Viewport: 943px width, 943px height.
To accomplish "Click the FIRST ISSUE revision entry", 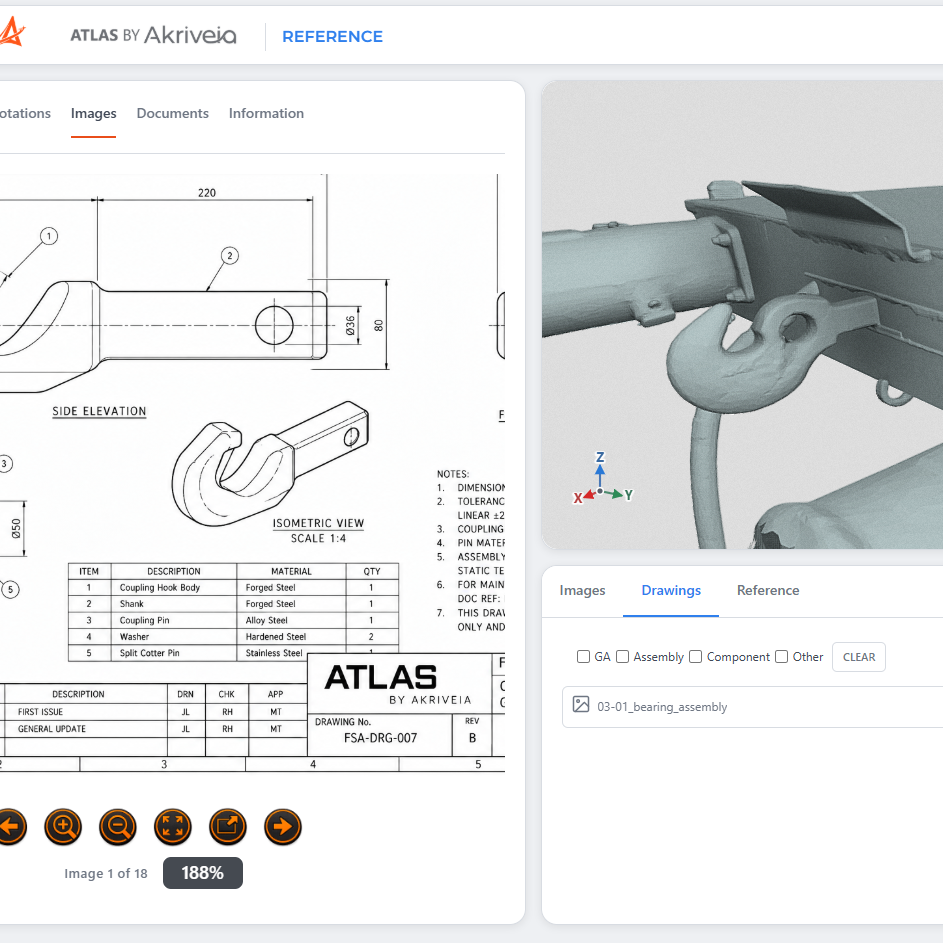I will click(x=40, y=712).
